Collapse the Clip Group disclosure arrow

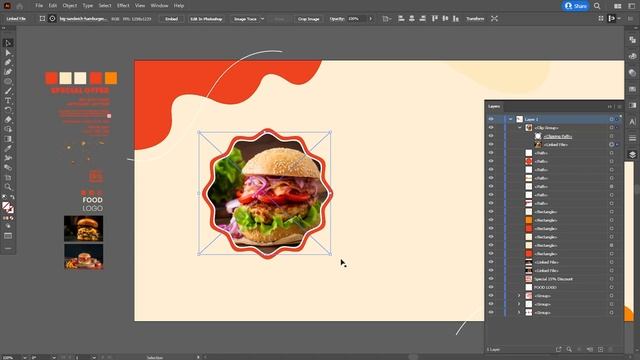pyautogui.click(x=520, y=128)
